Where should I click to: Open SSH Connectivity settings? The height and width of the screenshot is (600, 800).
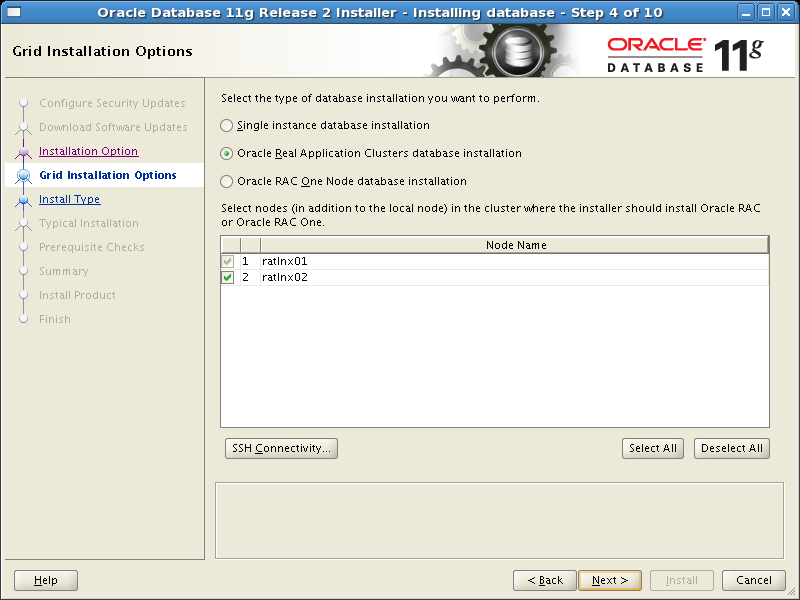[x=281, y=448]
